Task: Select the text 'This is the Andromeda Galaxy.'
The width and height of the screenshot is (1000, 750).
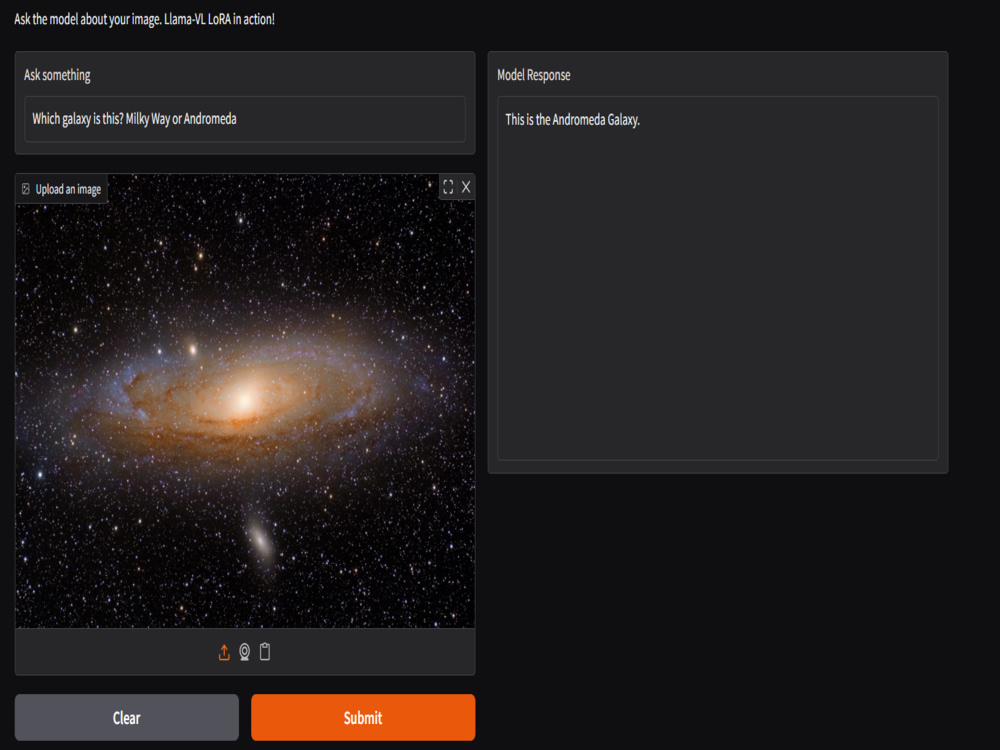Action: click(x=572, y=120)
